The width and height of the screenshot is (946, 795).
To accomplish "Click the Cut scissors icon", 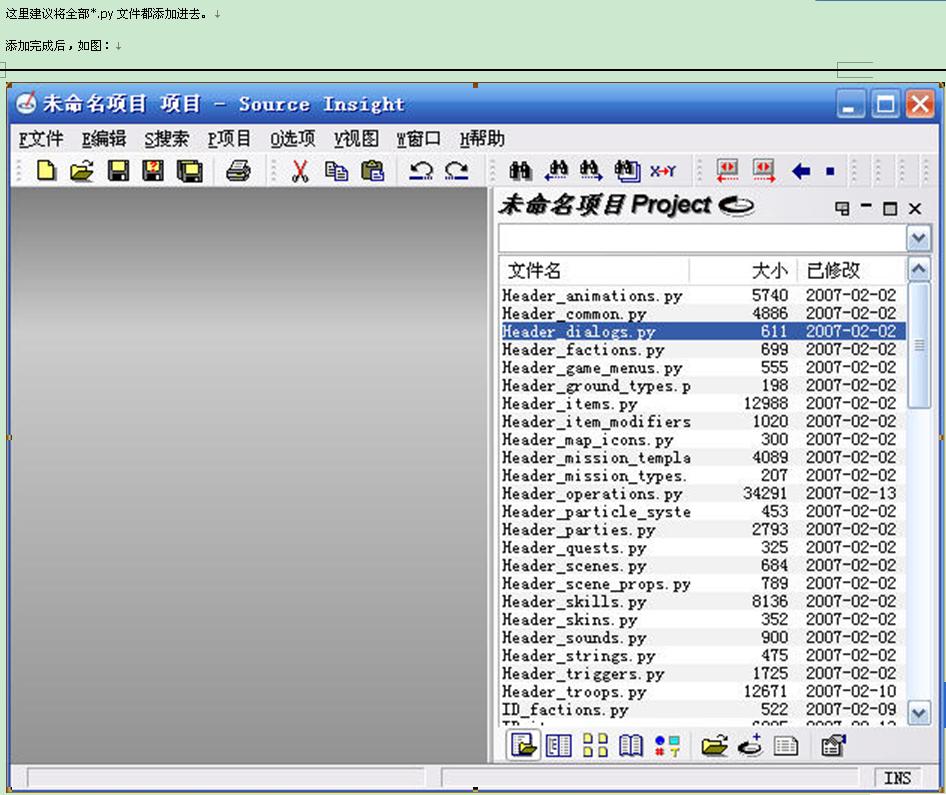I will 300,171.
